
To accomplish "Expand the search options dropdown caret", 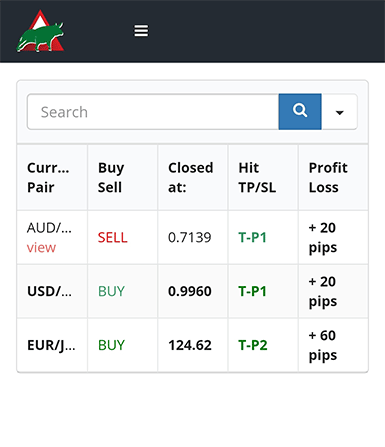I will click(x=339, y=112).
